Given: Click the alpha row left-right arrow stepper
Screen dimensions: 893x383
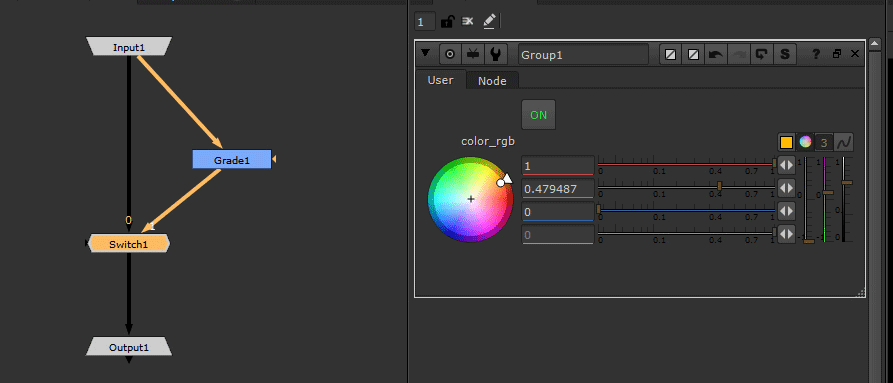Looking at the screenshot, I should [786, 234].
